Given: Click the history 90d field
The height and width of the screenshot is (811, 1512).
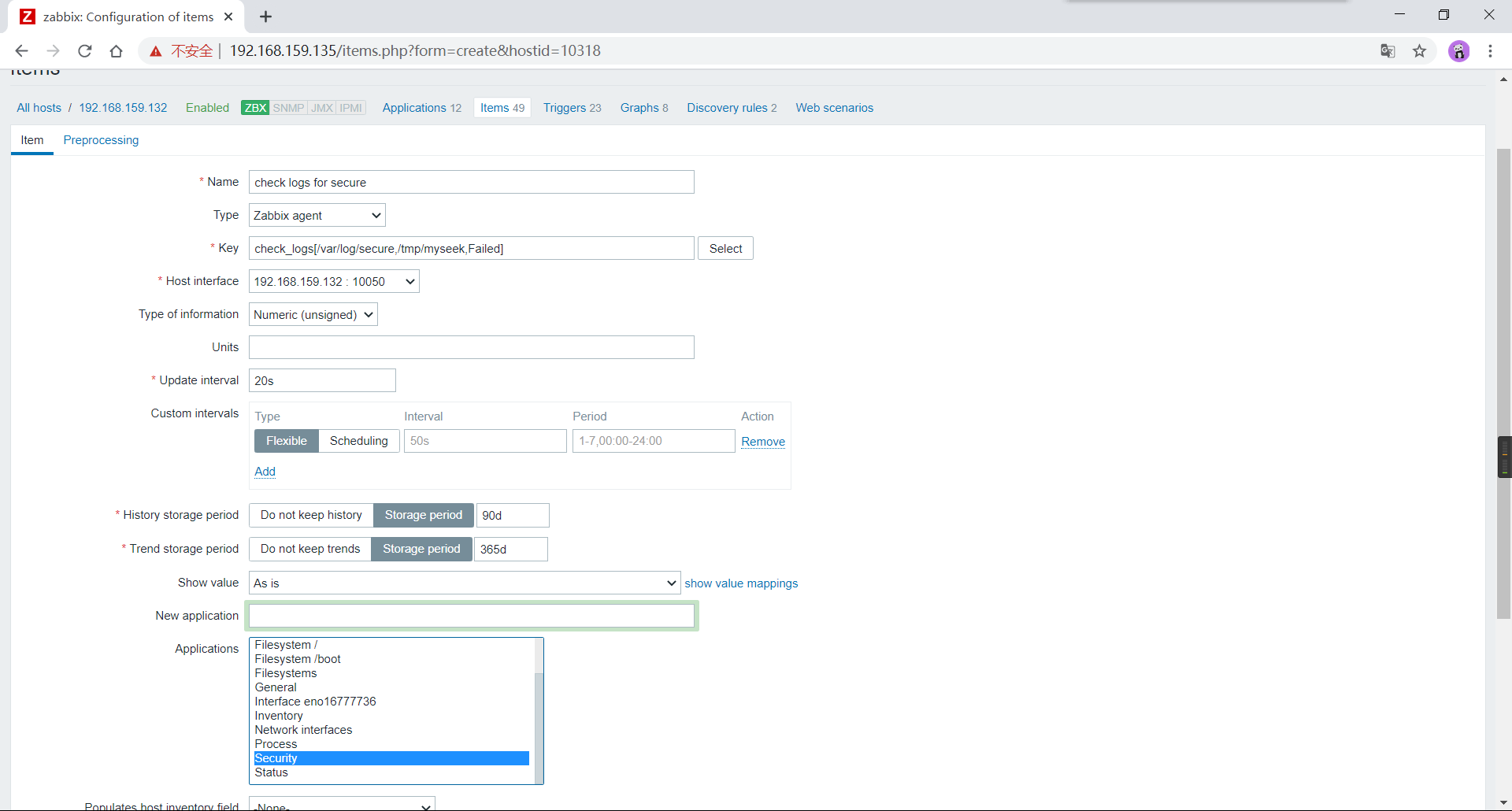Looking at the screenshot, I should pyautogui.click(x=513, y=515).
